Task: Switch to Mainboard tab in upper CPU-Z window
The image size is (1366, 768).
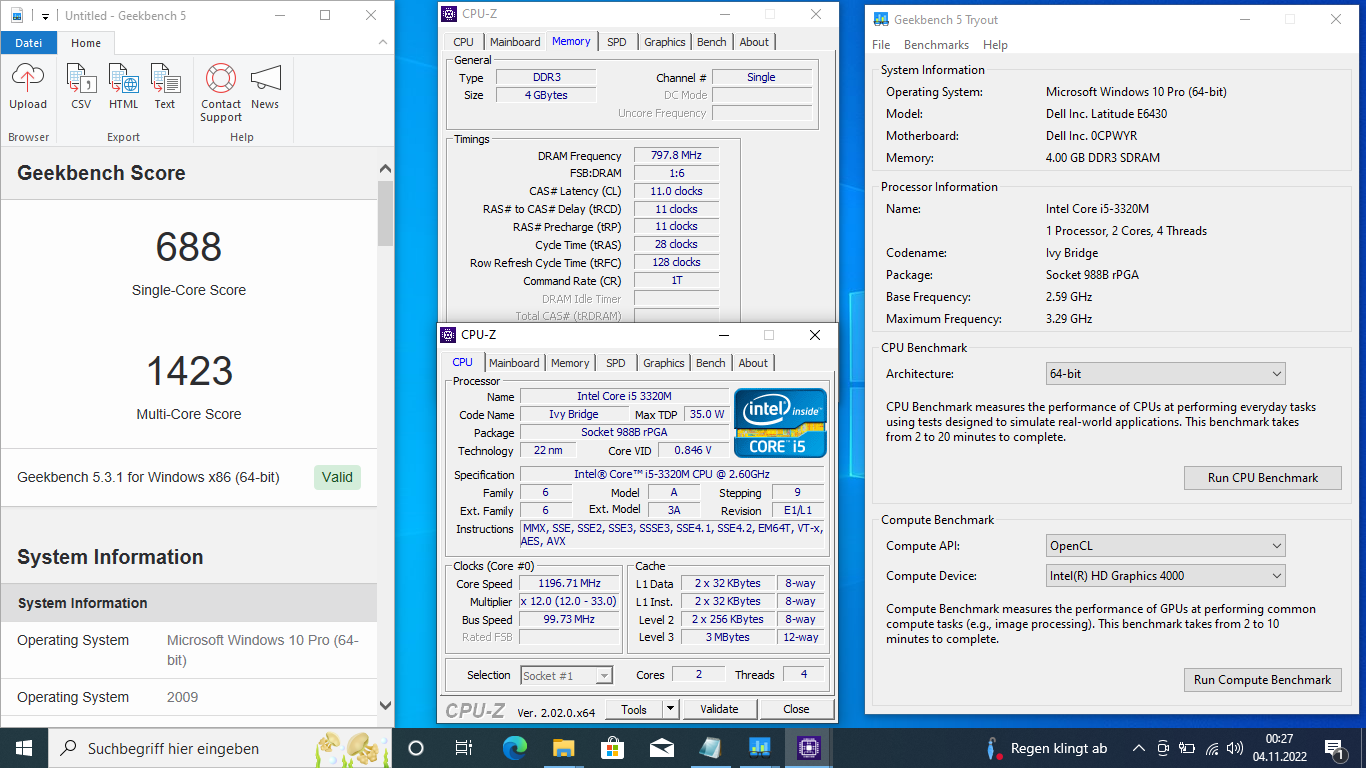Action: click(515, 42)
